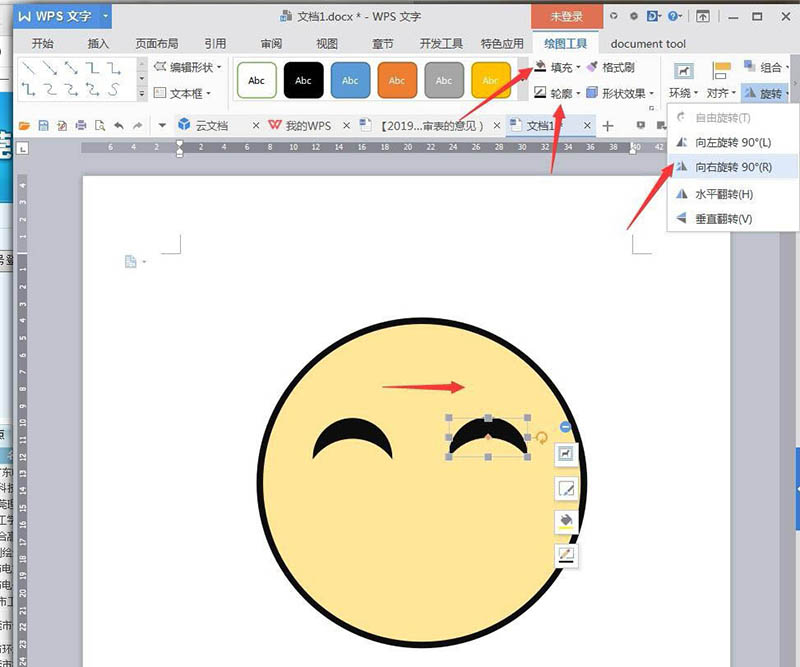Click the 填充 fill bucket icon
This screenshot has width=800, height=667.
pos(540,66)
